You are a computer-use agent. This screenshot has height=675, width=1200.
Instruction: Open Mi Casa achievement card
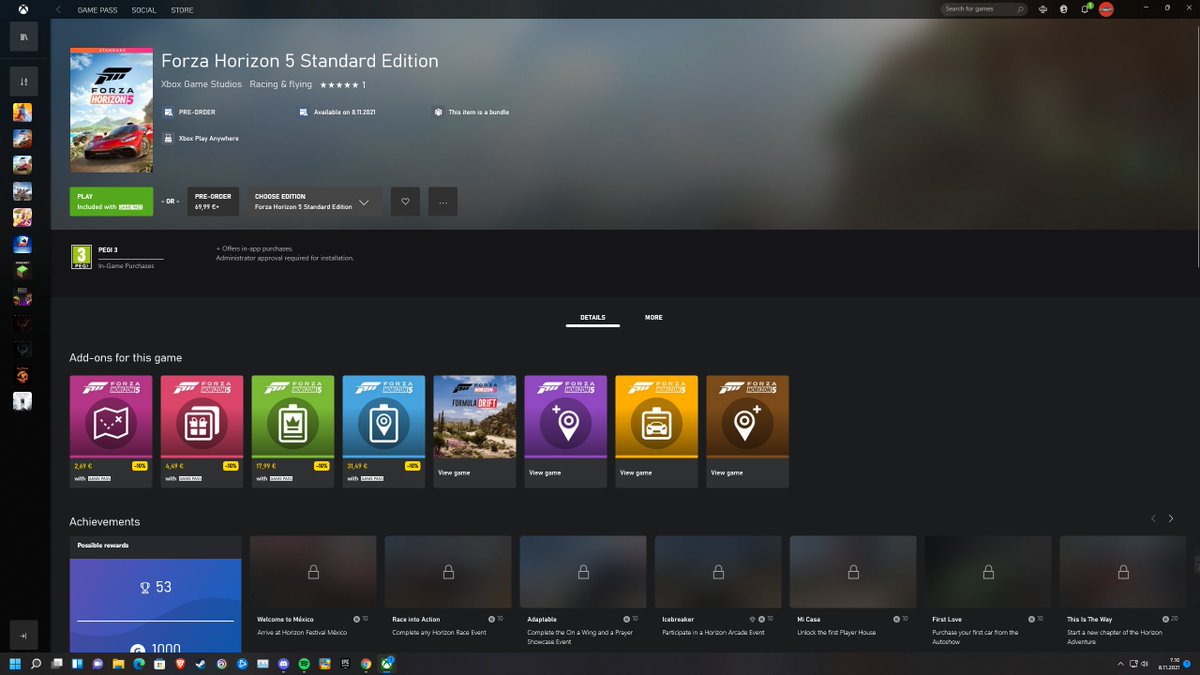(x=853, y=594)
